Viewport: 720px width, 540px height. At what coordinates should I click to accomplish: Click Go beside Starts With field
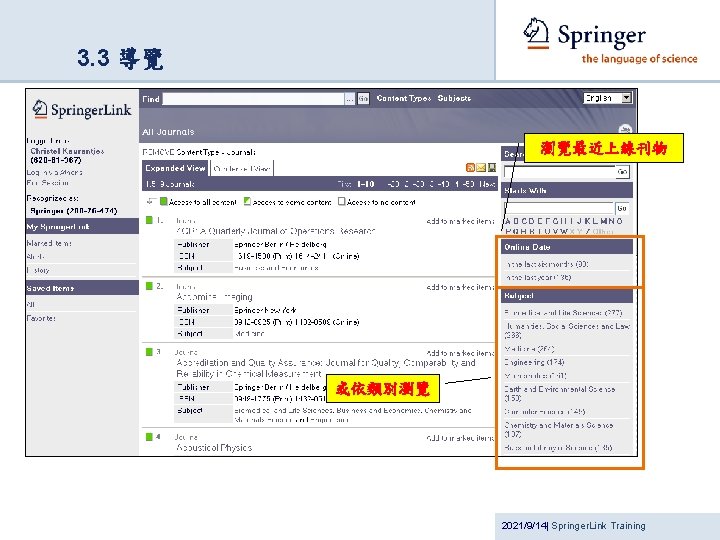[622, 208]
